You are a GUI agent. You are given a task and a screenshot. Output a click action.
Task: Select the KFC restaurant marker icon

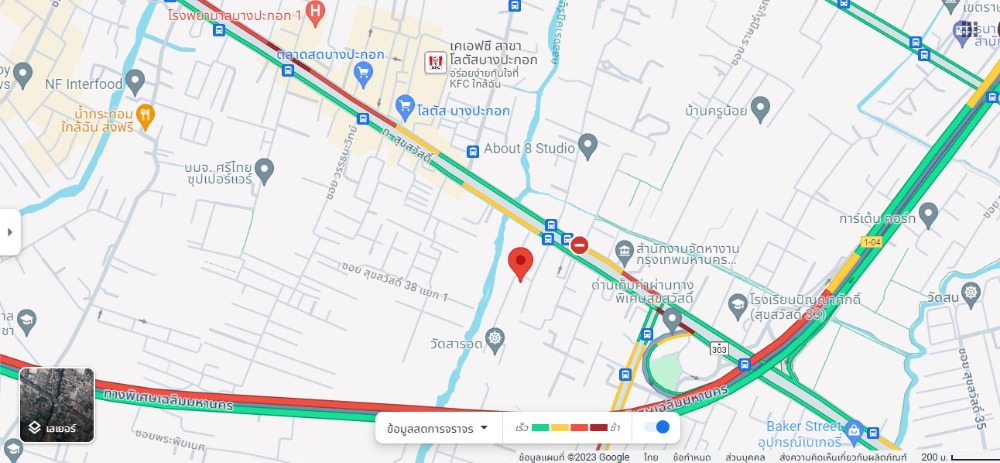click(436, 62)
